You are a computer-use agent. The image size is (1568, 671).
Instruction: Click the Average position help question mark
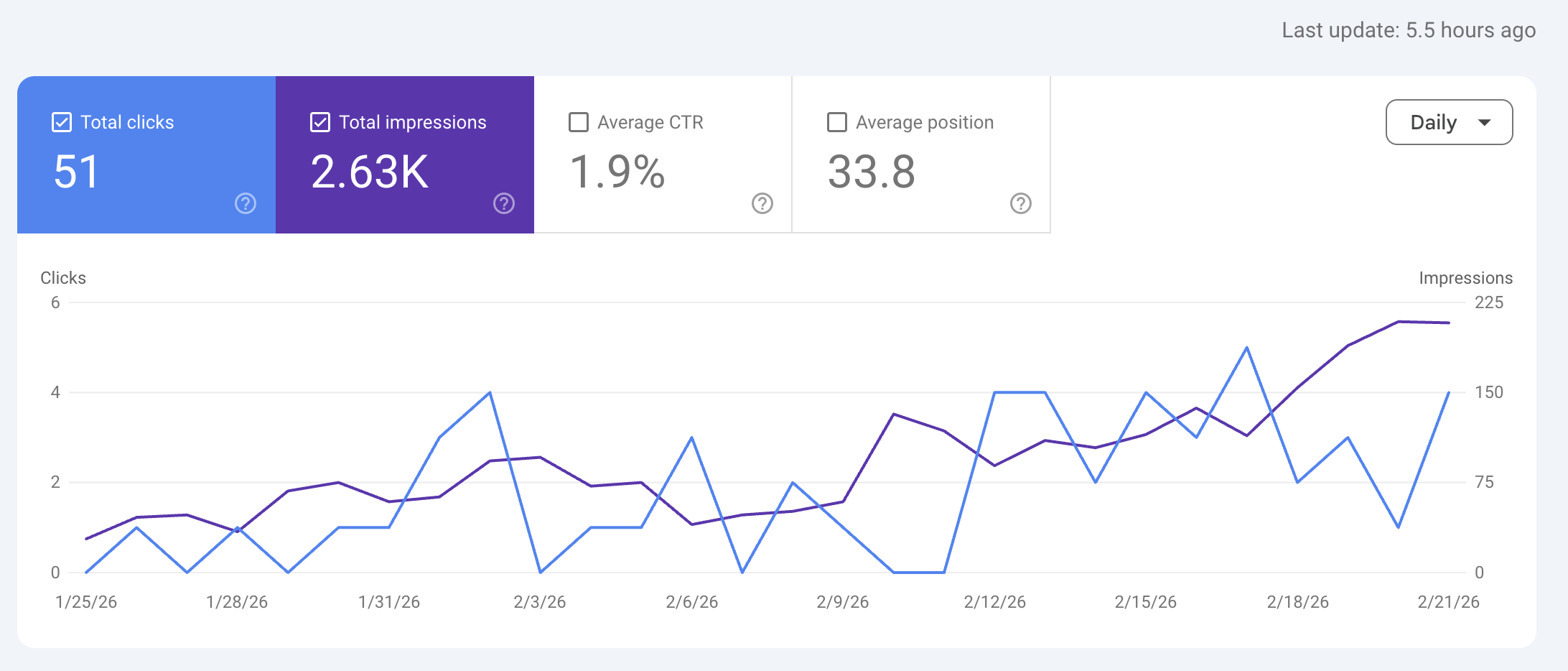click(1020, 204)
